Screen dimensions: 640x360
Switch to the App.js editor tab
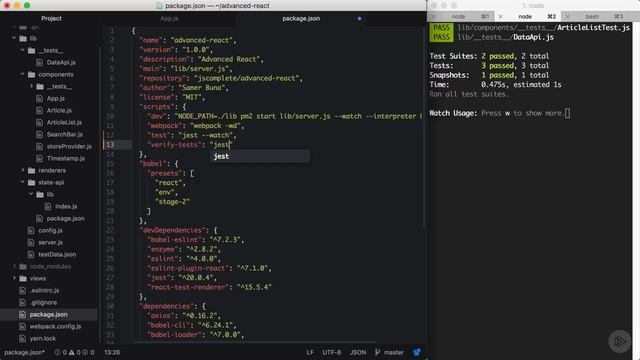(169, 18)
